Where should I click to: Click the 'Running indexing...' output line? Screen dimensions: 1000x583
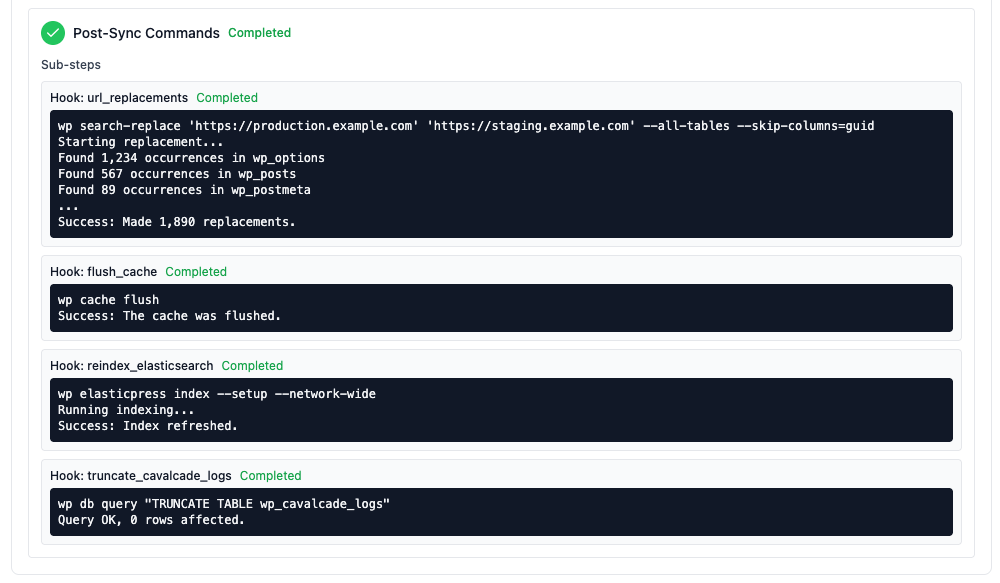point(126,410)
